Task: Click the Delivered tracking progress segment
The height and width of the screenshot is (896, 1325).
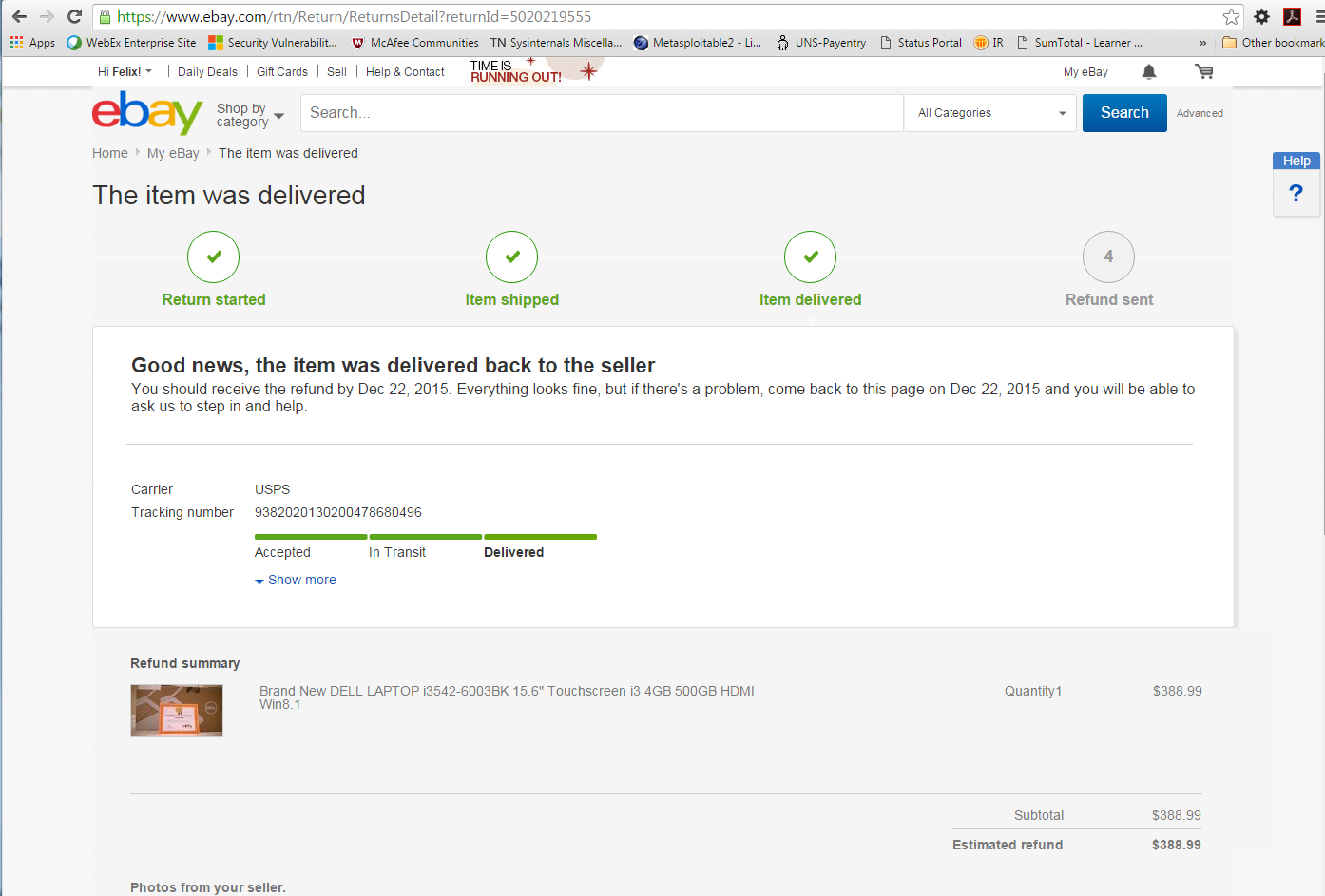Action: point(541,537)
